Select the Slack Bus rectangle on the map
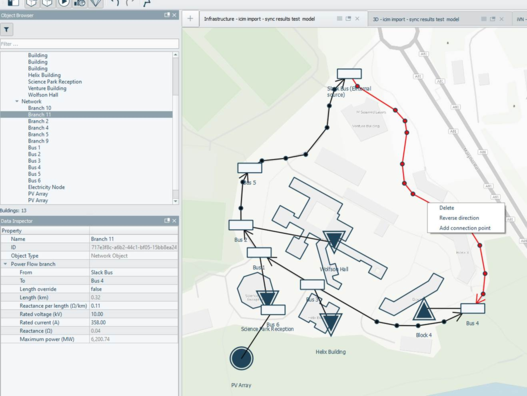This screenshot has height=396, width=527. (349, 74)
